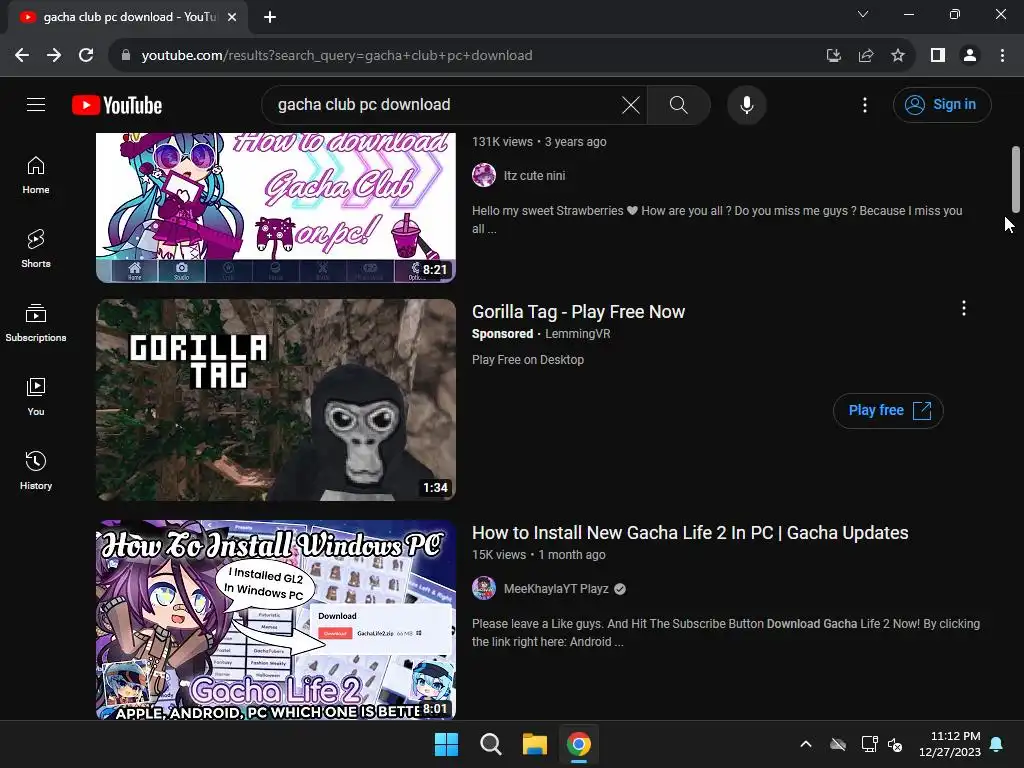This screenshot has height=768, width=1024.
Task: Click the LemmingVR advertiser name
Action: [x=577, y=334]
